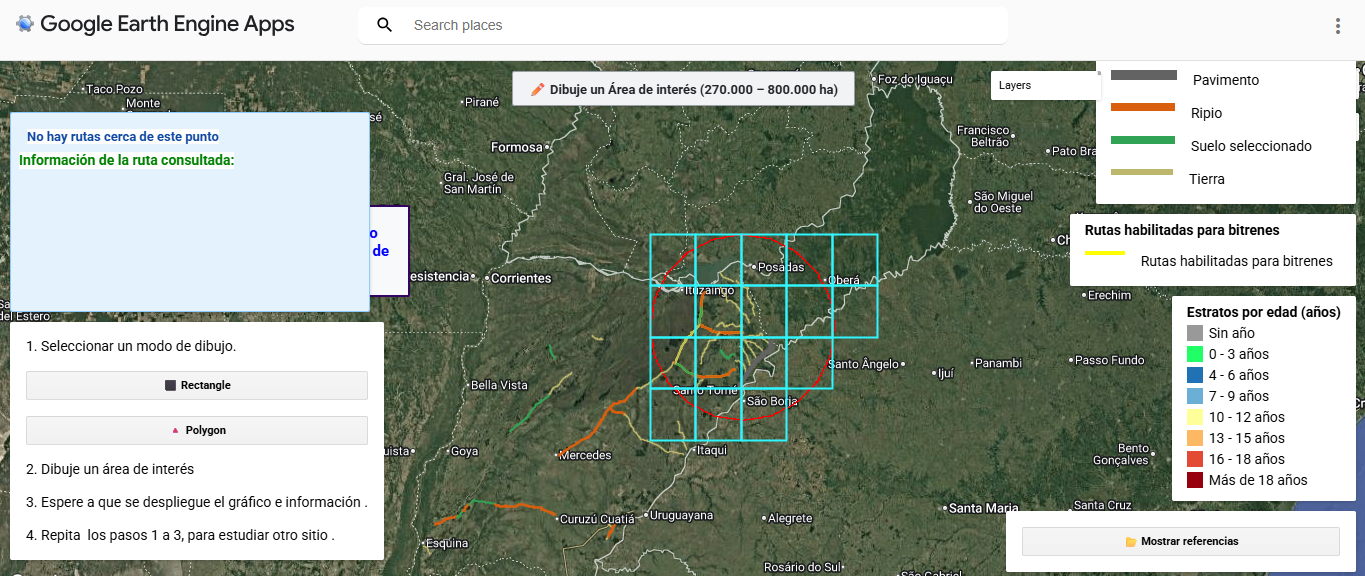Click the '0 - 3 años' green swatch

click(1195, 354)
